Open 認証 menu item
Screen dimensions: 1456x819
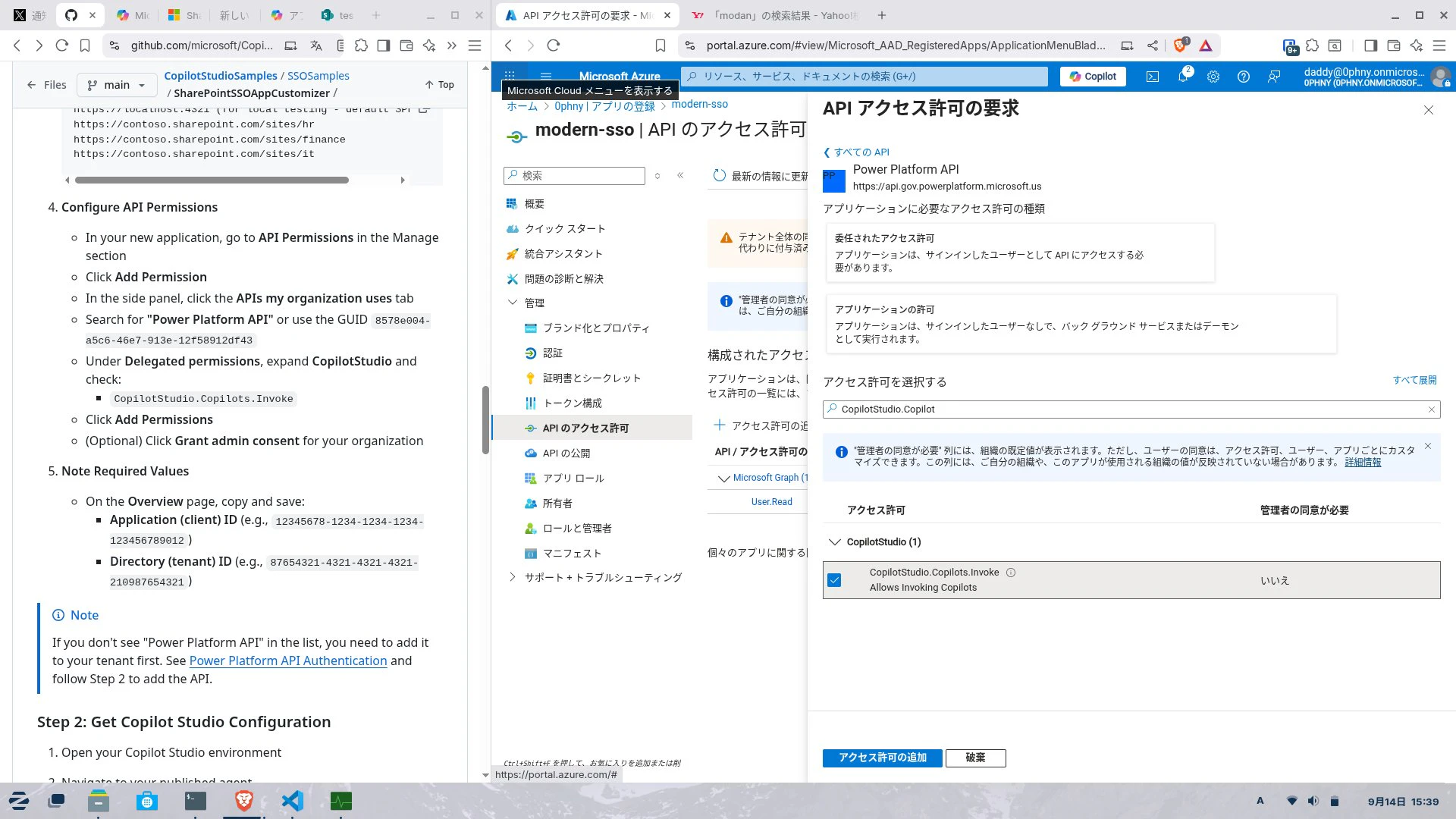click(x=552, y=353)
